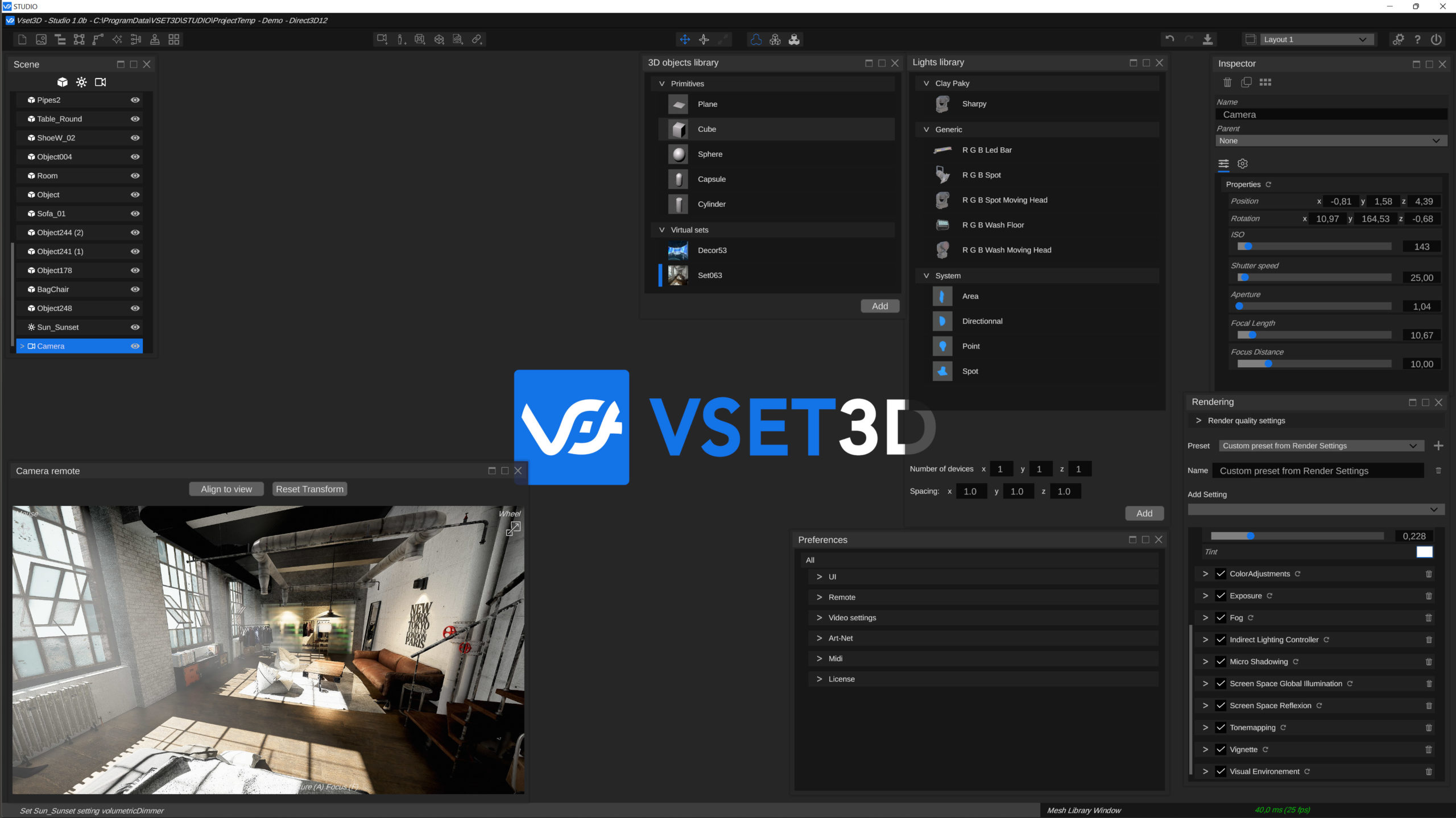Click the Reset Transform button

tap(309, 489)
